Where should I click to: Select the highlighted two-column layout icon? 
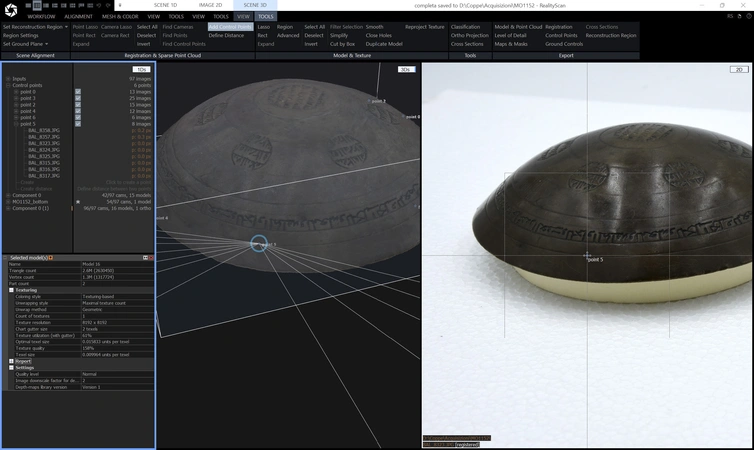pyautogui.click(x=37, y=5)
